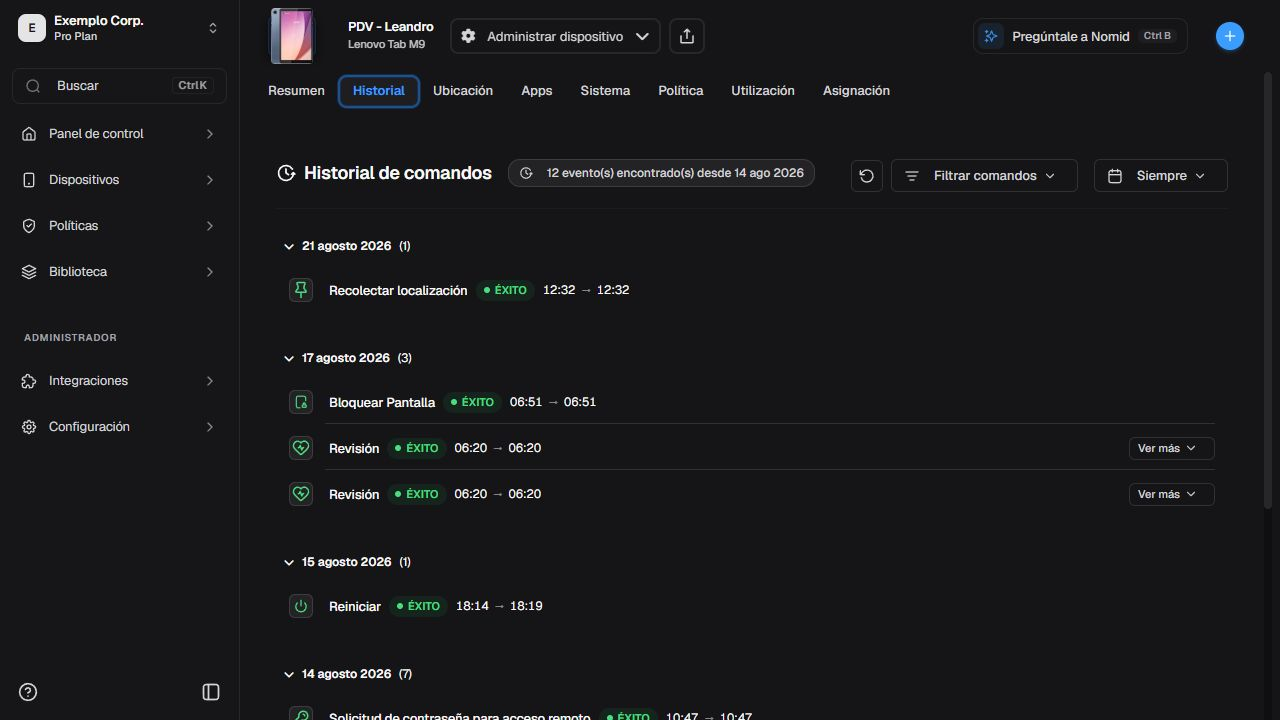The height and width of the screenshot is (720, 1280).
Task: Click the Recolectar localización command text
Action: tap(398, 290)
